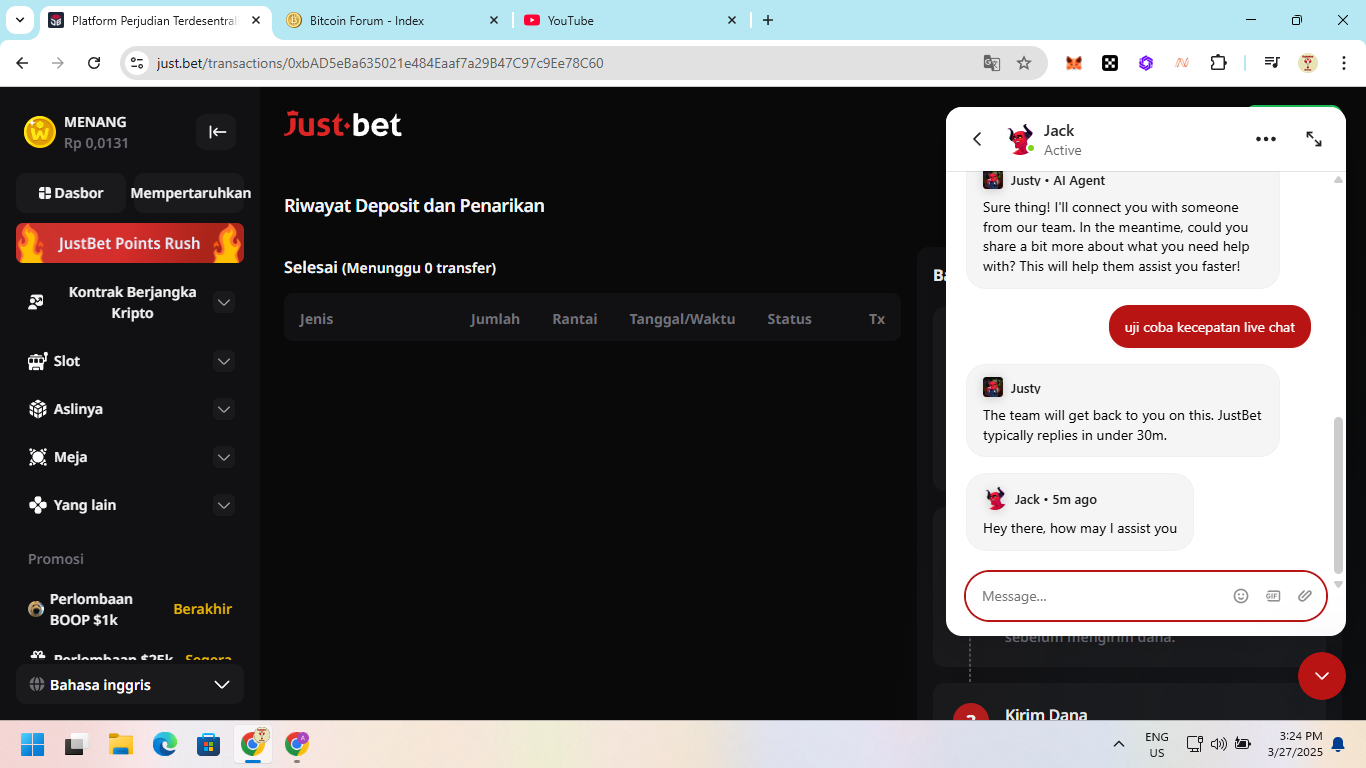Click the browser back arrow

[x=22, y=63]
